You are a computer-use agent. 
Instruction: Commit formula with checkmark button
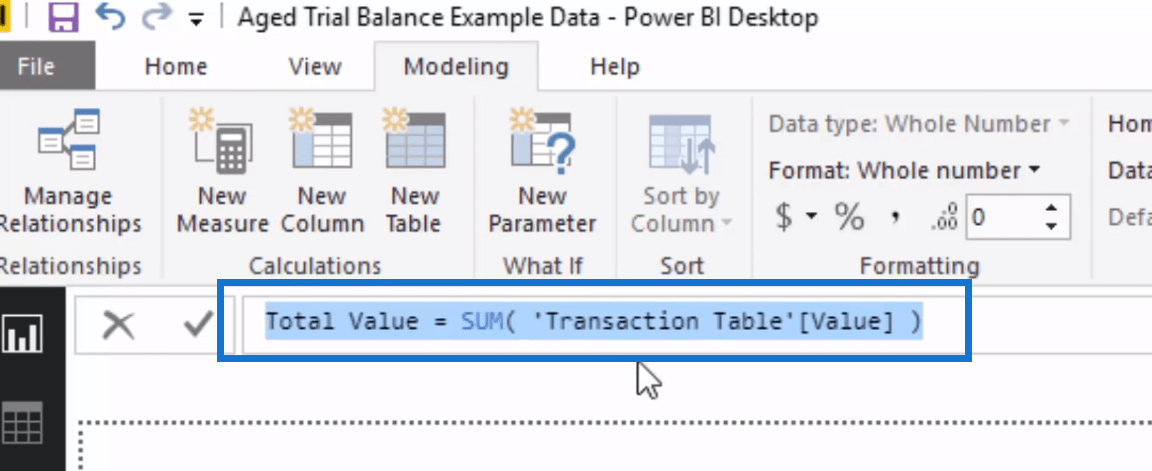198,323
